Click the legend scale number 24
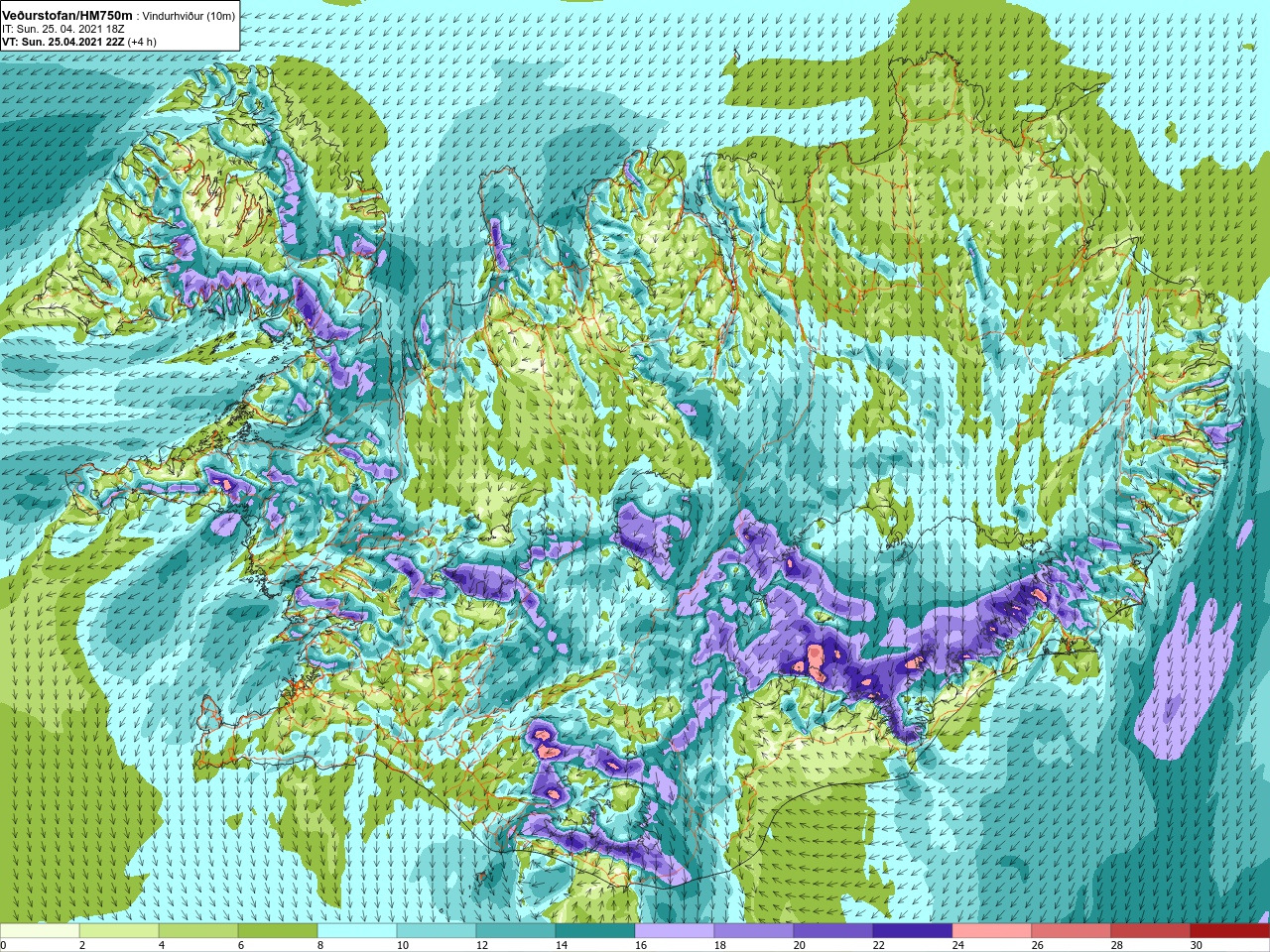 click(957, 945)
